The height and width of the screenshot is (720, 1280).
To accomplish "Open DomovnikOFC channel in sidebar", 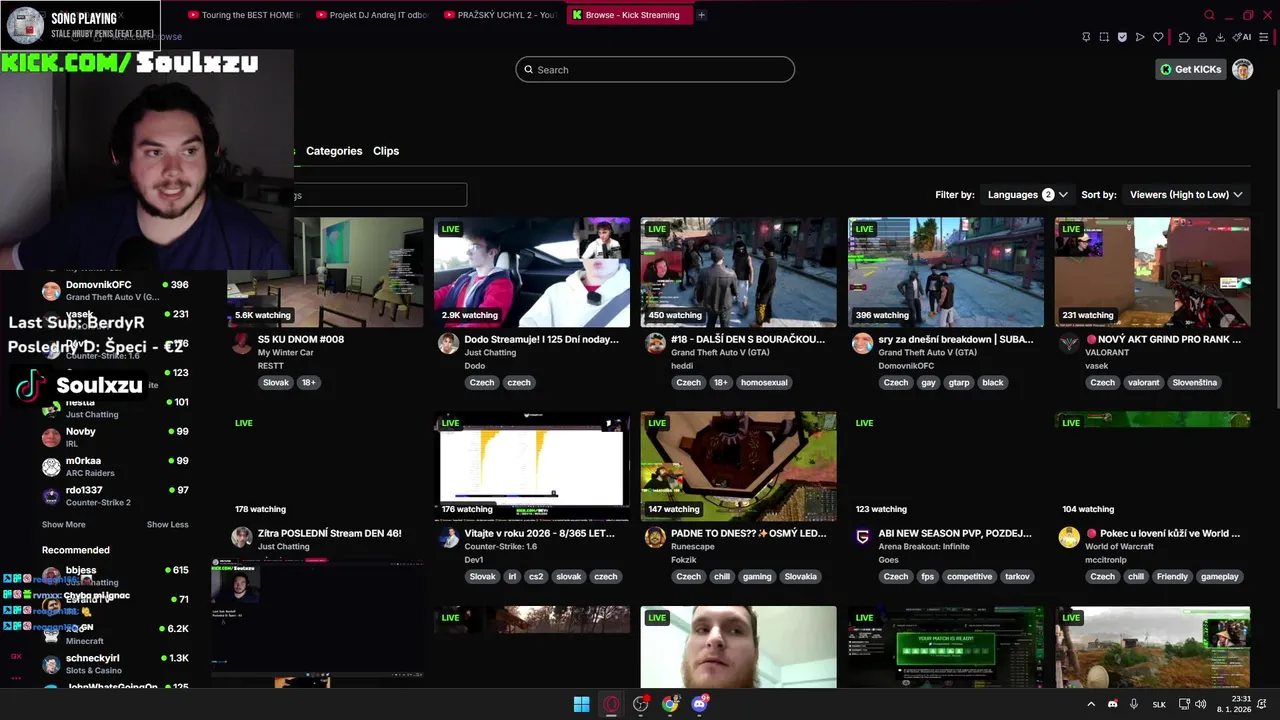I will [x=115, y=290].
